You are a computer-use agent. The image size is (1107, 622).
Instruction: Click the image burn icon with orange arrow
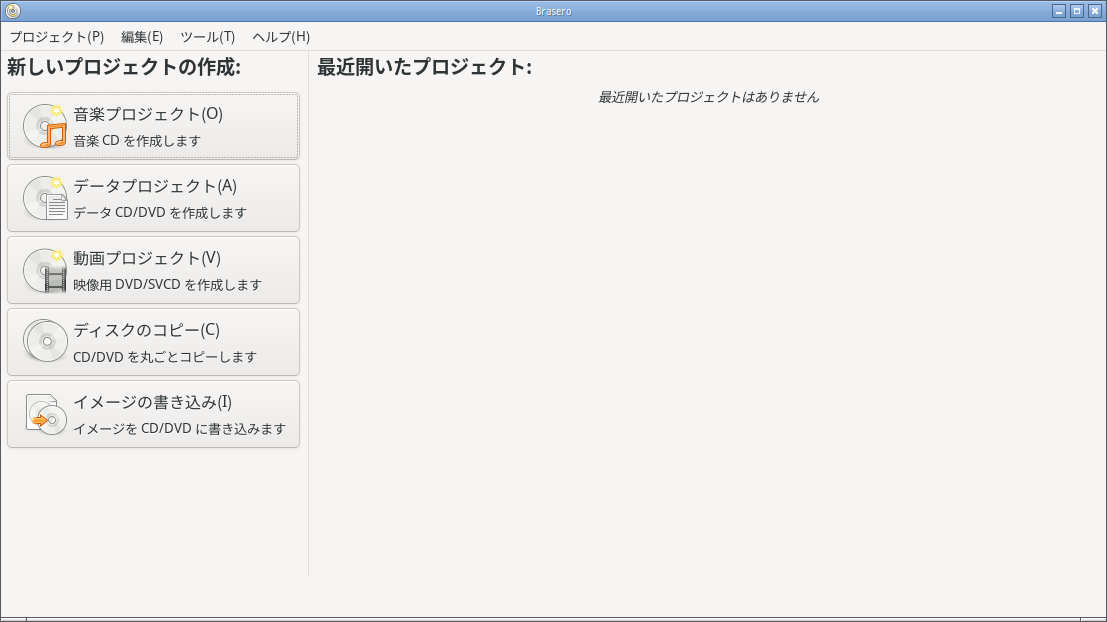(45, 414)
